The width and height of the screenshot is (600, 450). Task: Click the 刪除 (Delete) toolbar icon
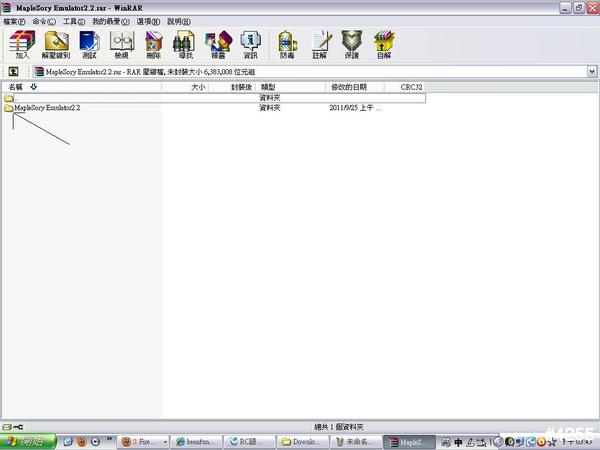point(153,44)
